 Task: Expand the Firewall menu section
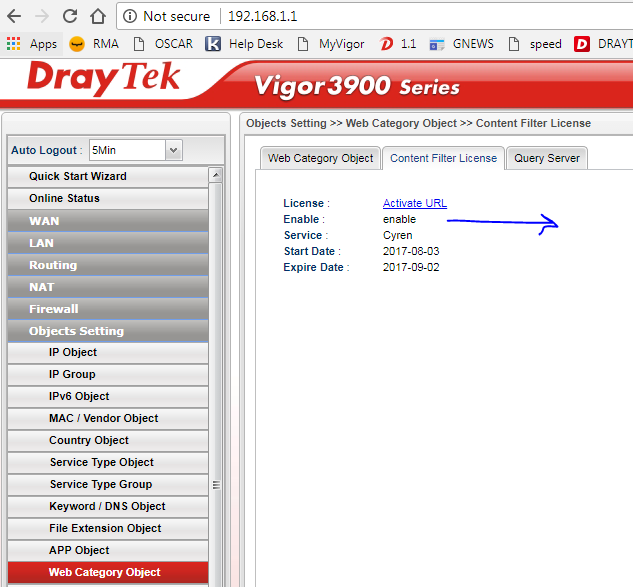pyautogui.click(x=108, y=309)
